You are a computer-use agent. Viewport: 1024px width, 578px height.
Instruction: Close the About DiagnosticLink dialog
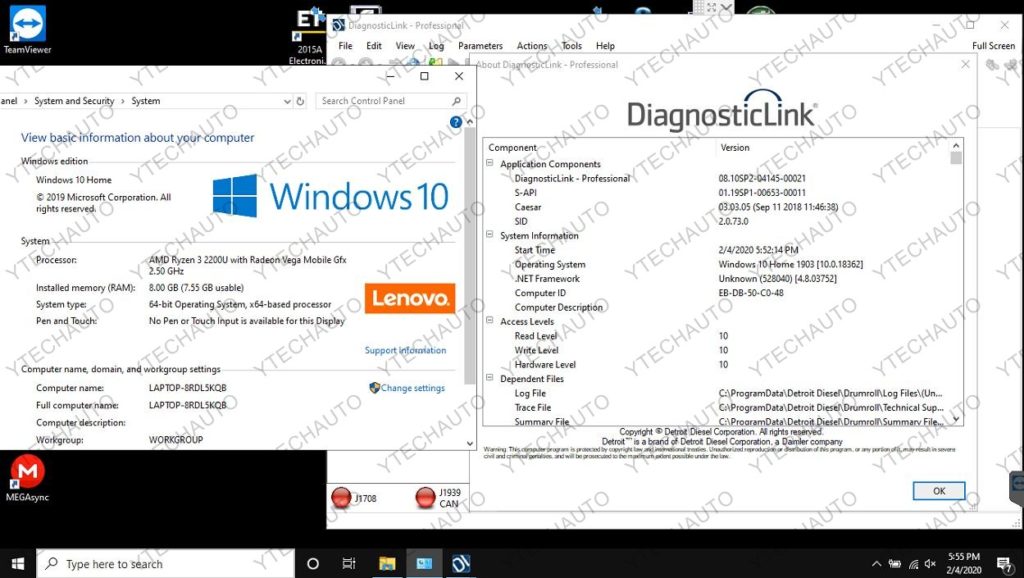pyautogui.click(x=965, y=64)
